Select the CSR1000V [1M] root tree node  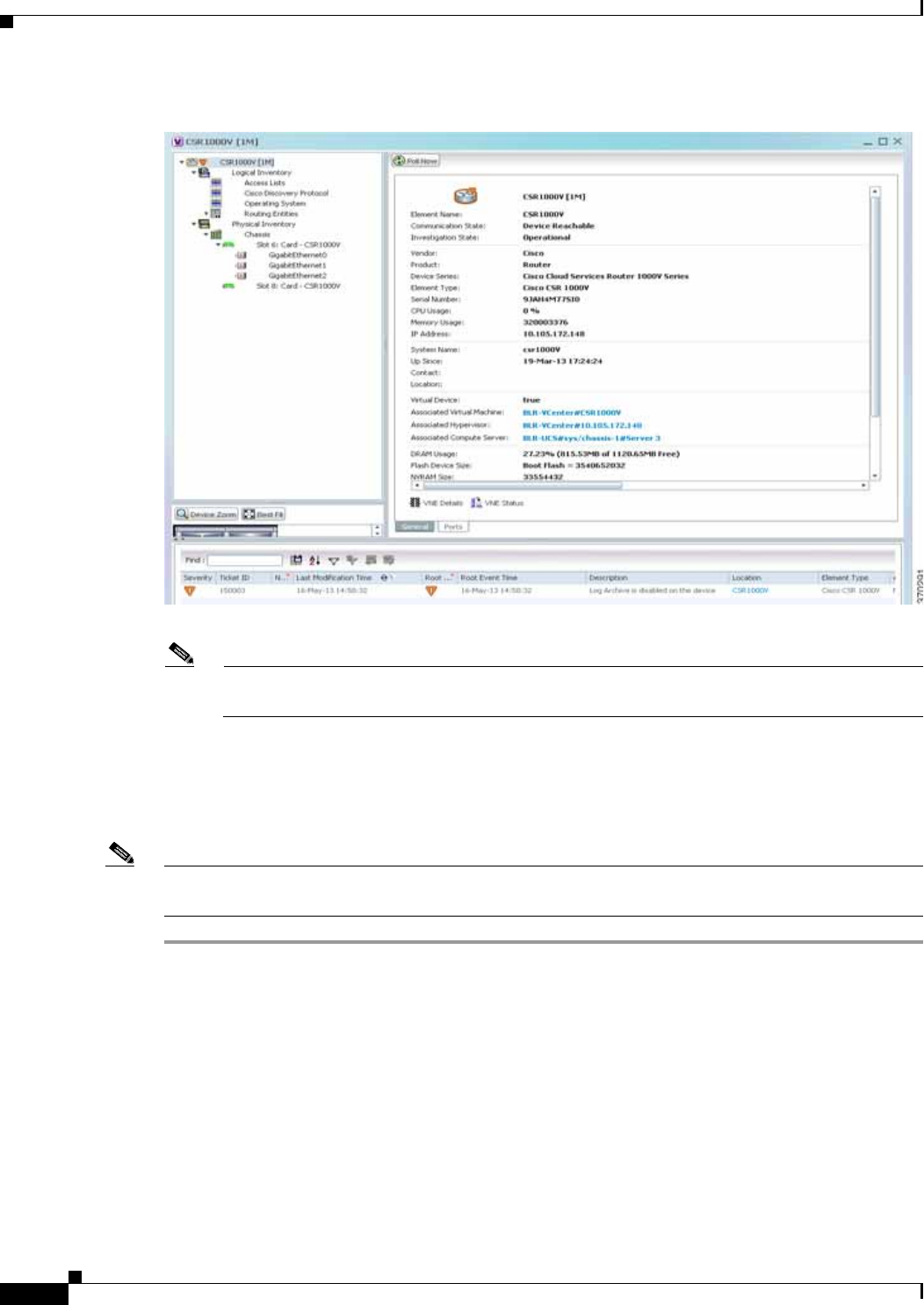[247, 162]
